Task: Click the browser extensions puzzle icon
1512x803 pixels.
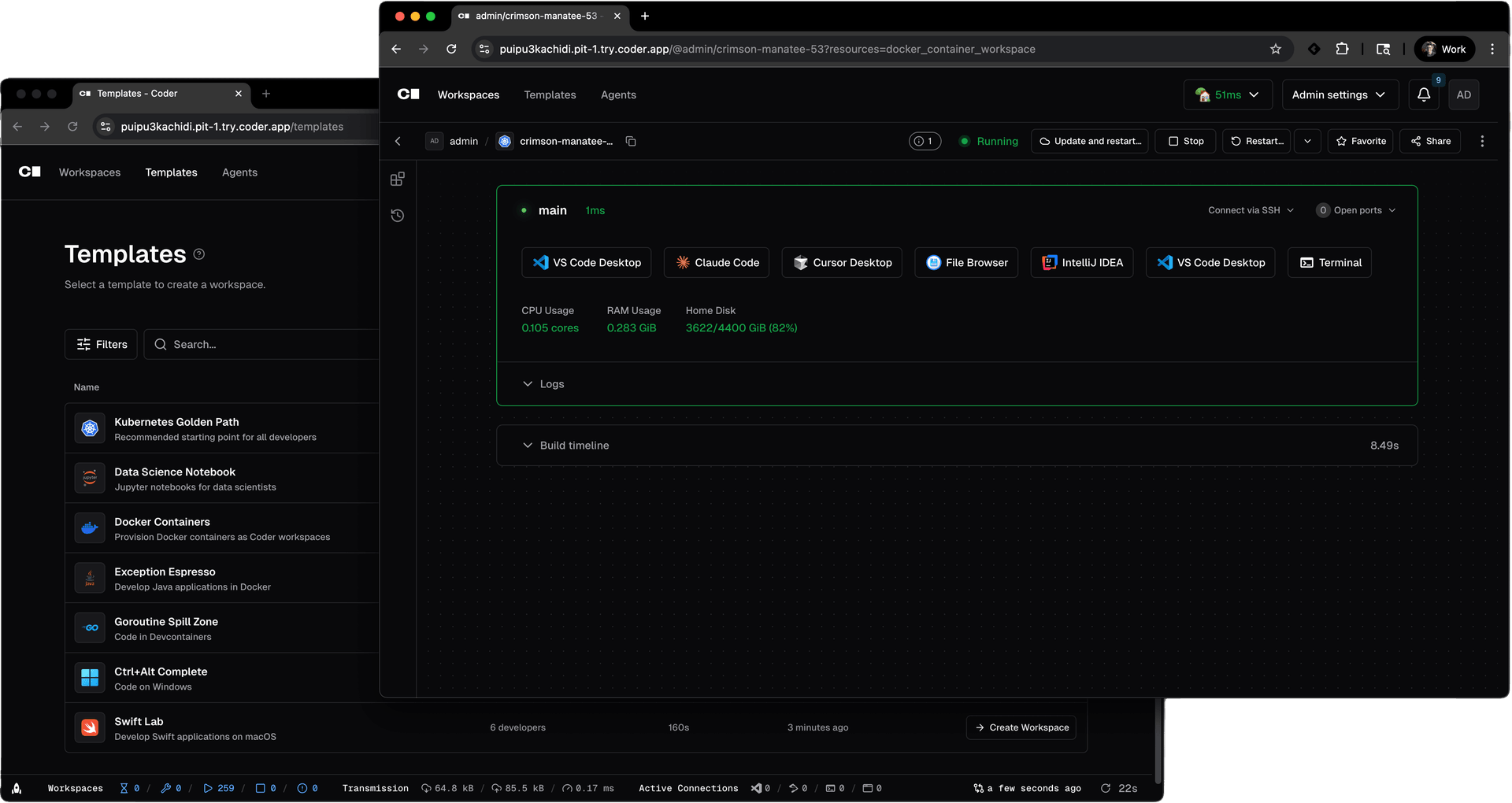Action: [1343, 49]
